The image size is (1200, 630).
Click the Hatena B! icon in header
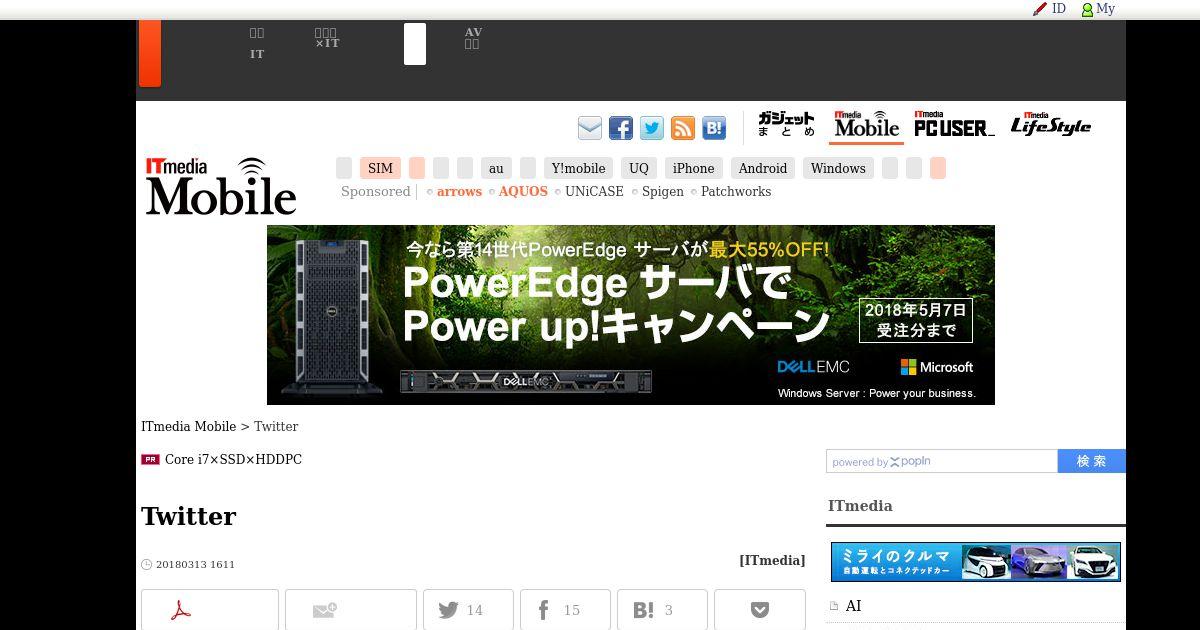point(714,128)
